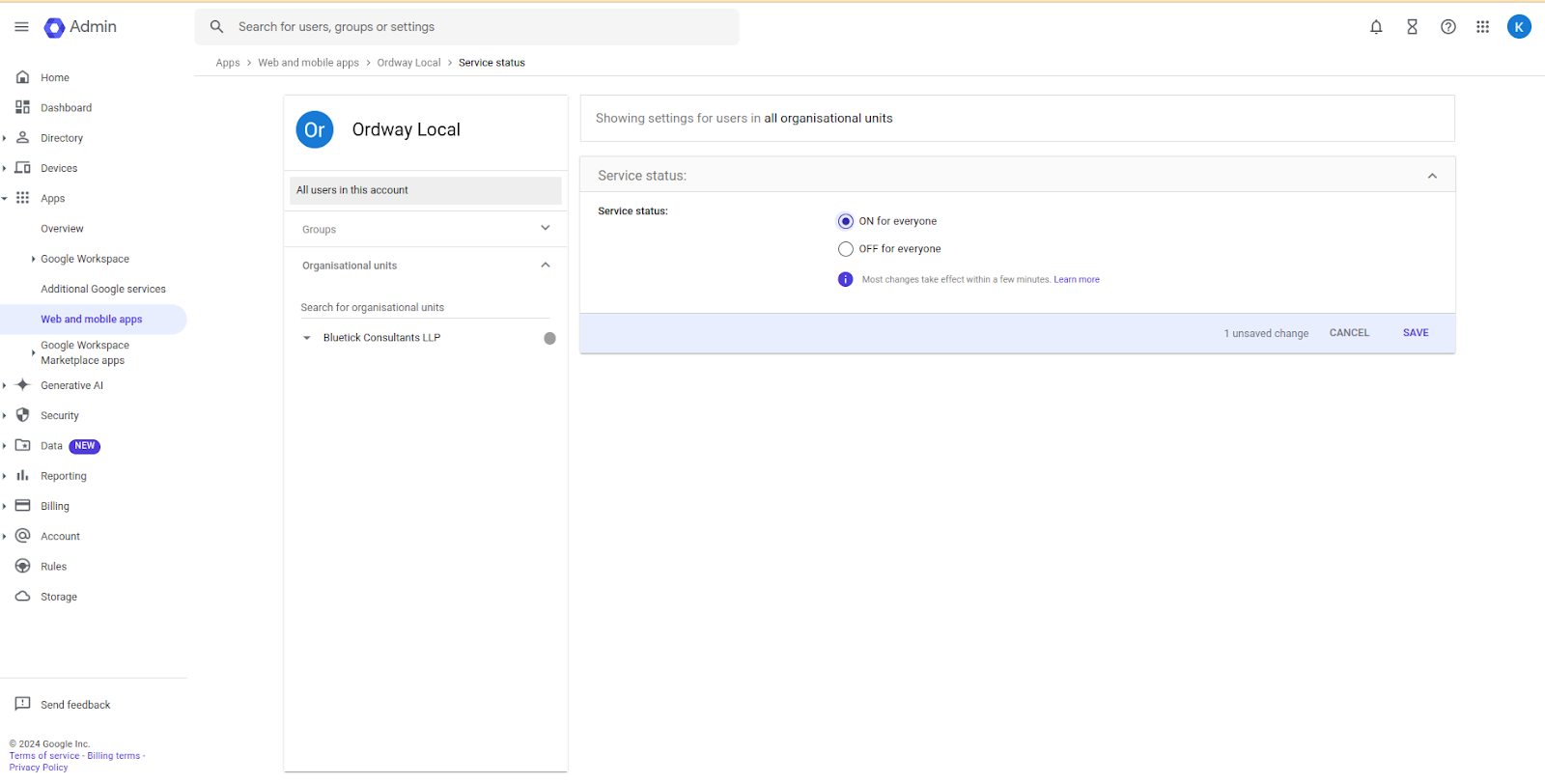1545x784 pixels.
Task: Collapse the Organisational units section
Action: point(545,265)
